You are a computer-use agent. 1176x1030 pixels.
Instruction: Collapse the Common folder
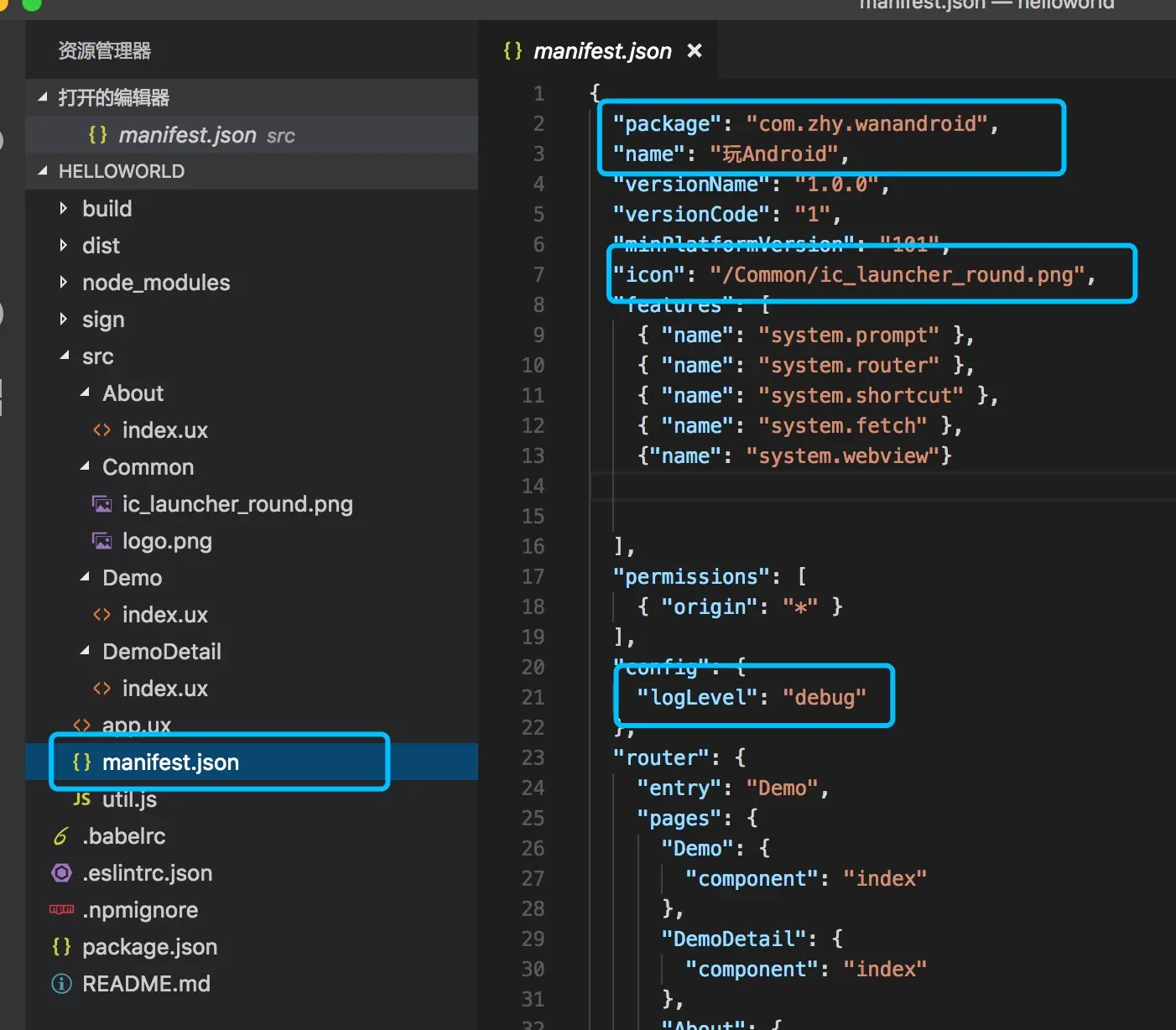click(x=84, y=466)
